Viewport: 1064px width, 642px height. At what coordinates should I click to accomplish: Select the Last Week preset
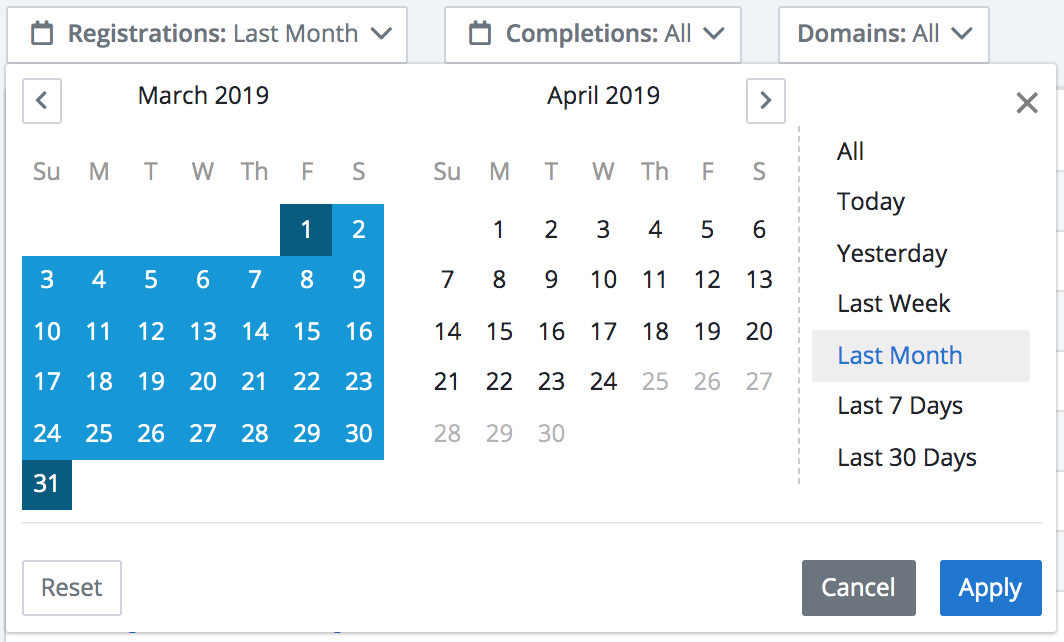(894, 303)
